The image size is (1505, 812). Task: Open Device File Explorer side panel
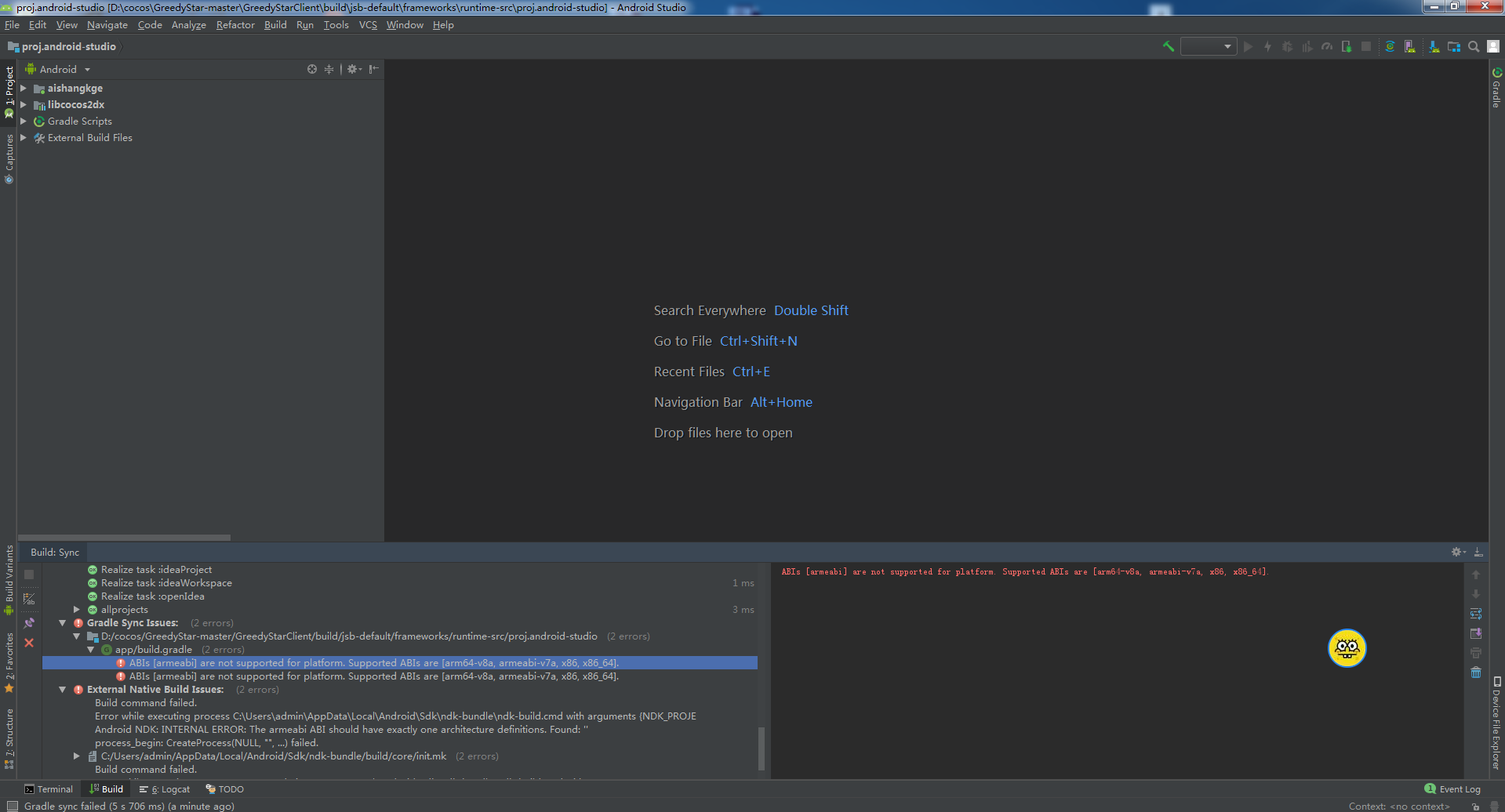pos(1496,723)
